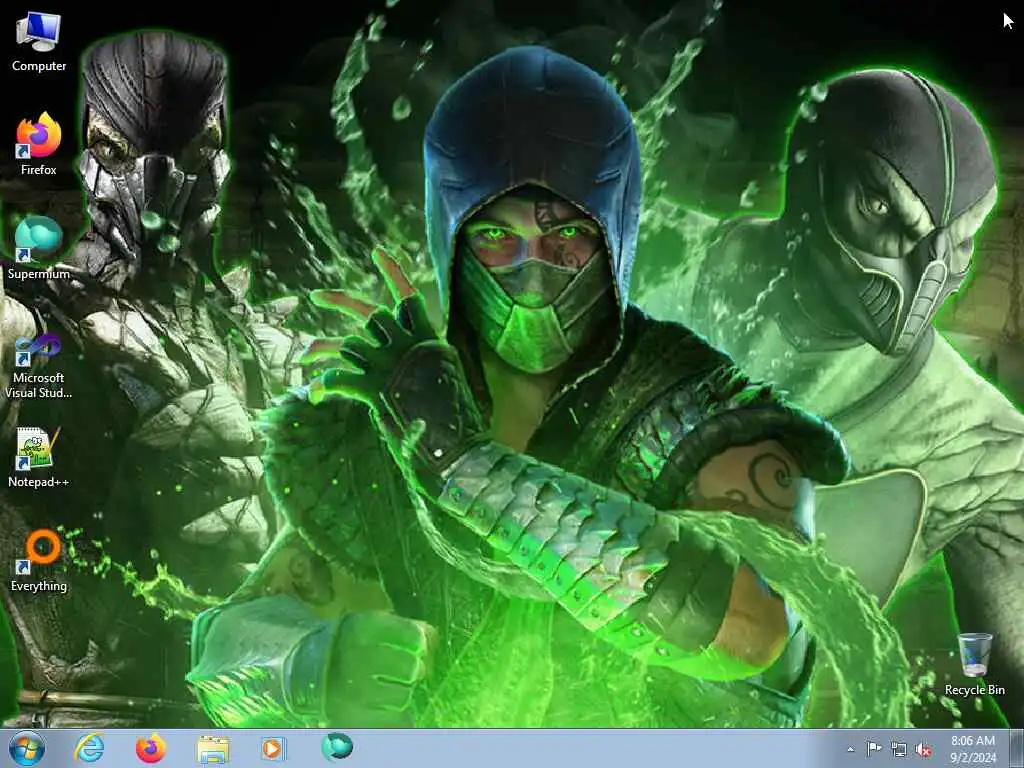
Task: Open the network tray icon
Action: (x=899, y=750)
